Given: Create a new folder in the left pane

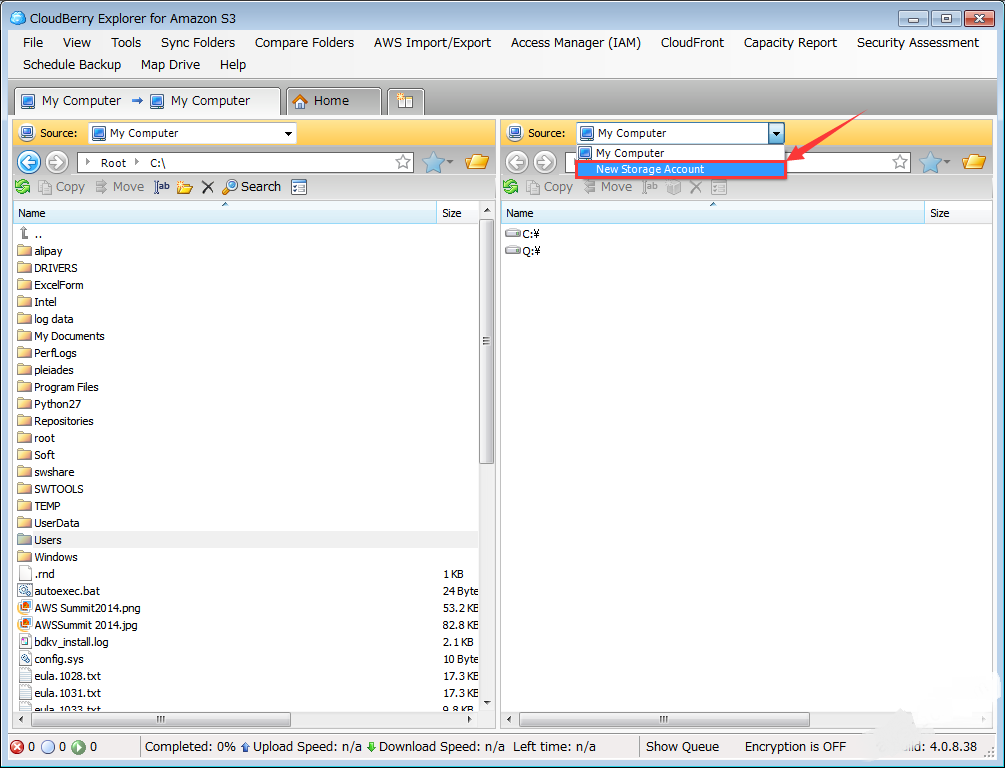Looking at the screenshot, I should [x=185, y=187].
